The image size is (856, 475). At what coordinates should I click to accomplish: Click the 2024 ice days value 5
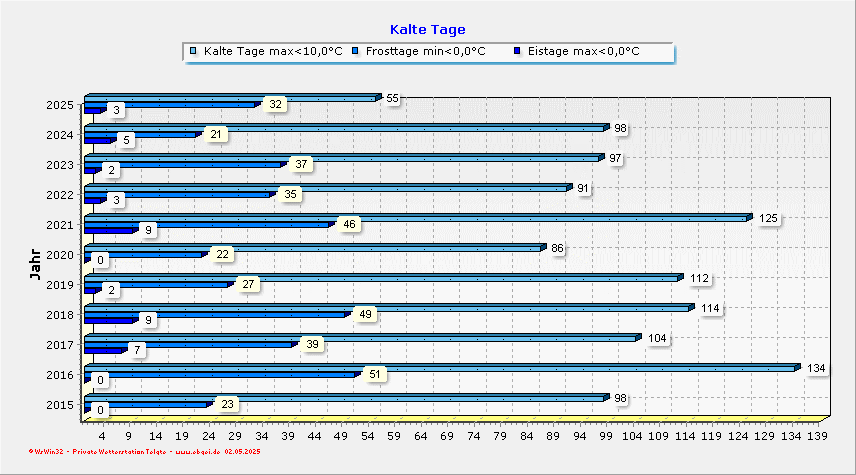tap(126, 140)
